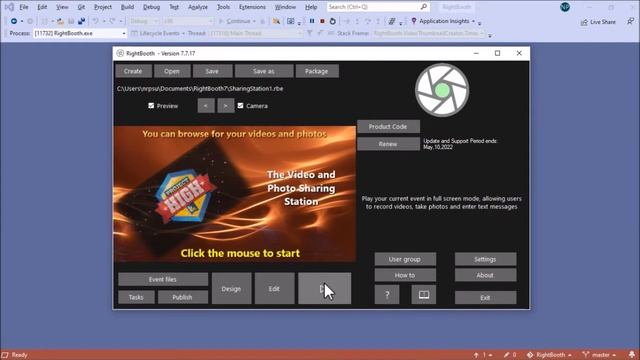
Task: Open the master branch dropdown
Action: [600, 355]
